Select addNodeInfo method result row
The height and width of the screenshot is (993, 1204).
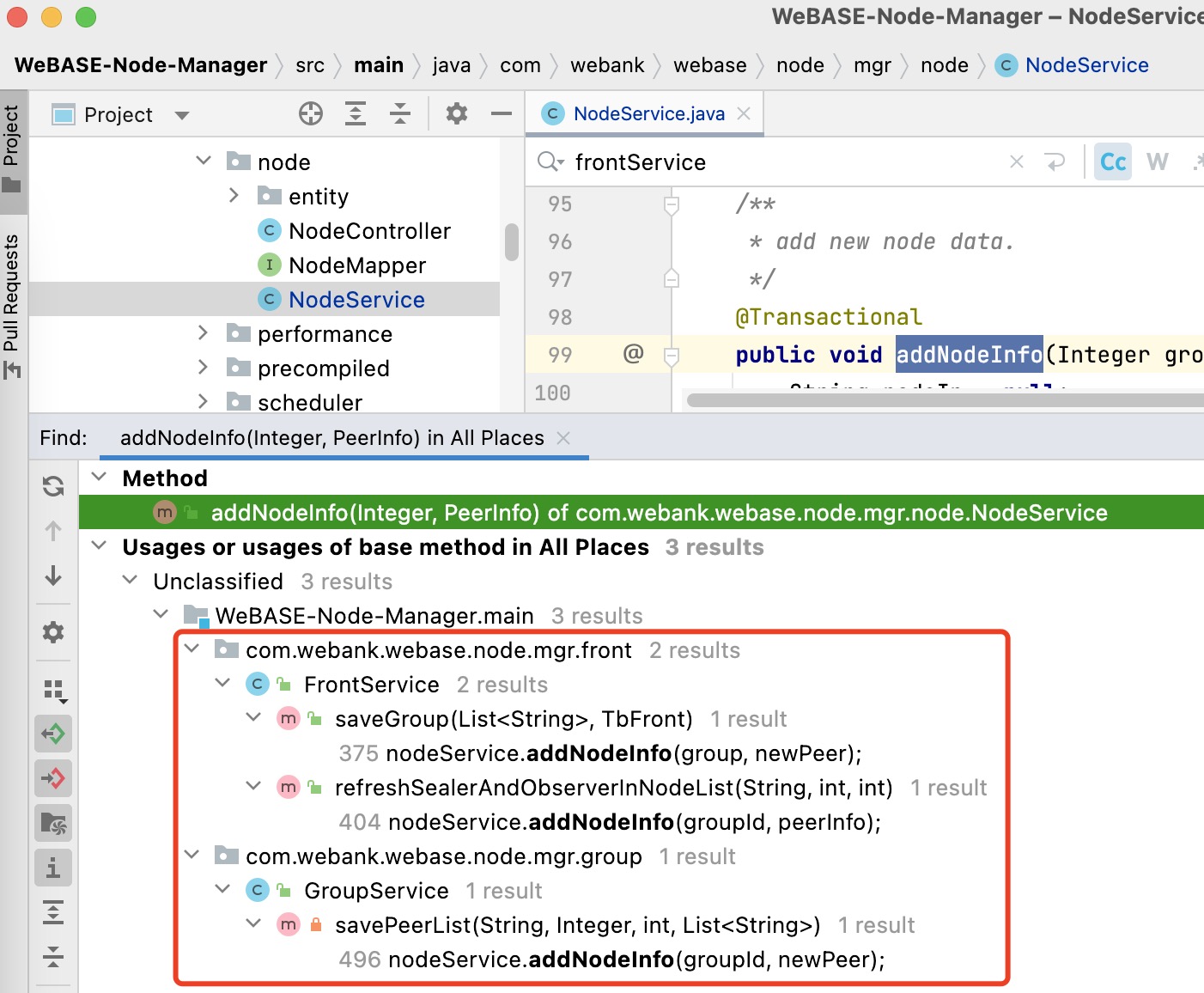pos(641,513)
